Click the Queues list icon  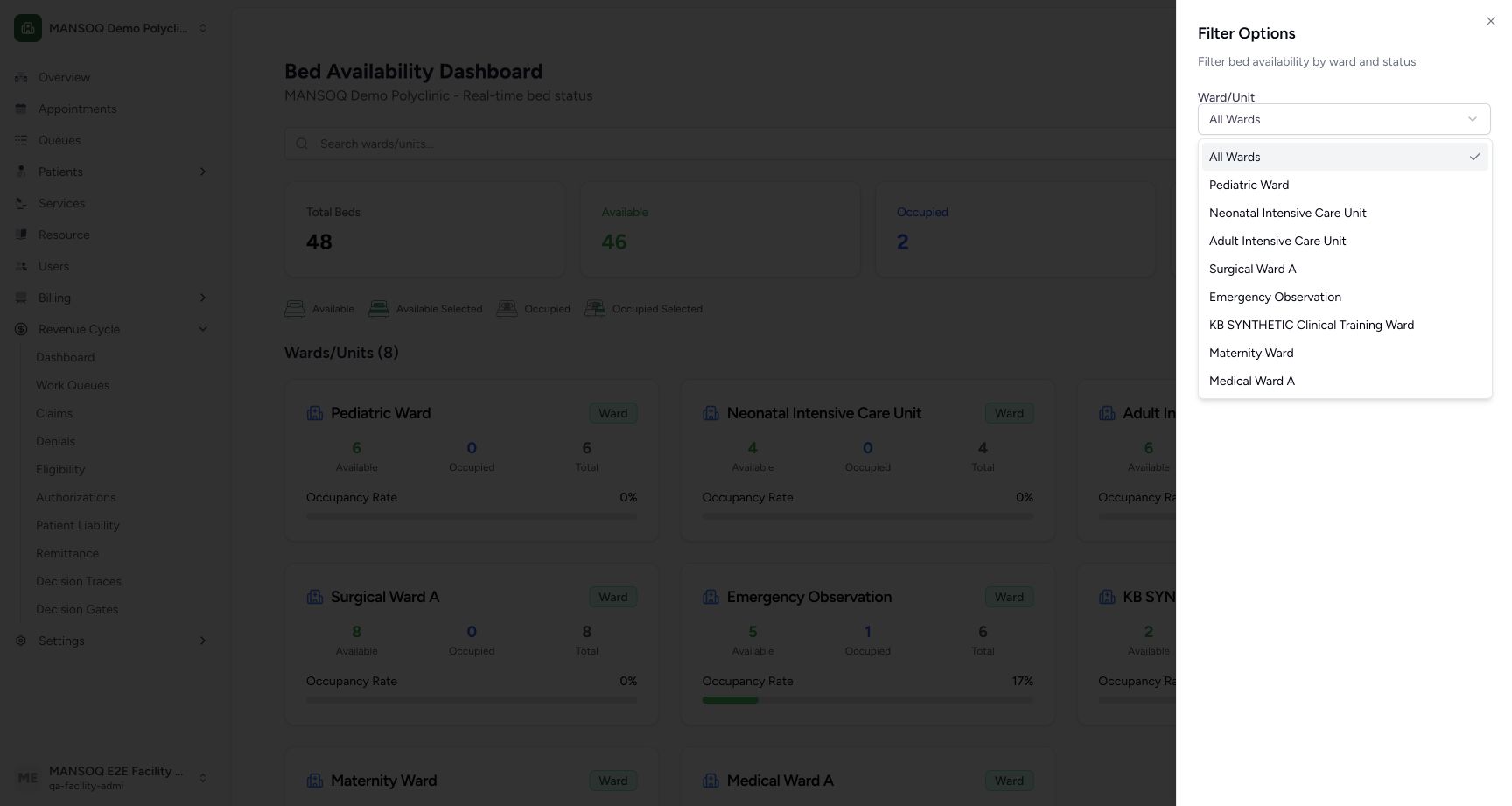coord(21,140)
